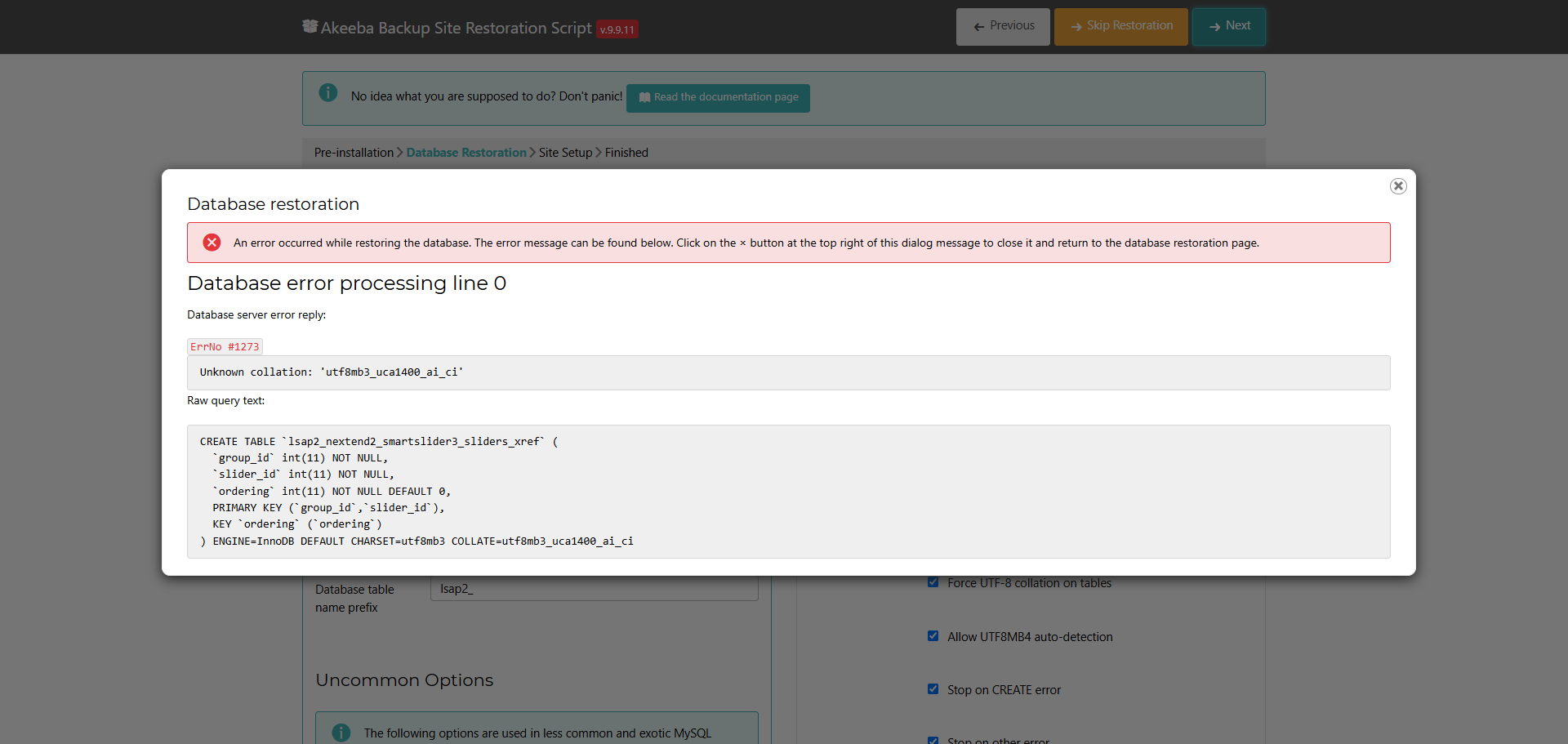Click the ENGINE=InnoDB line of the query
Screen dimensions: 1568x744
coord(416,541)
